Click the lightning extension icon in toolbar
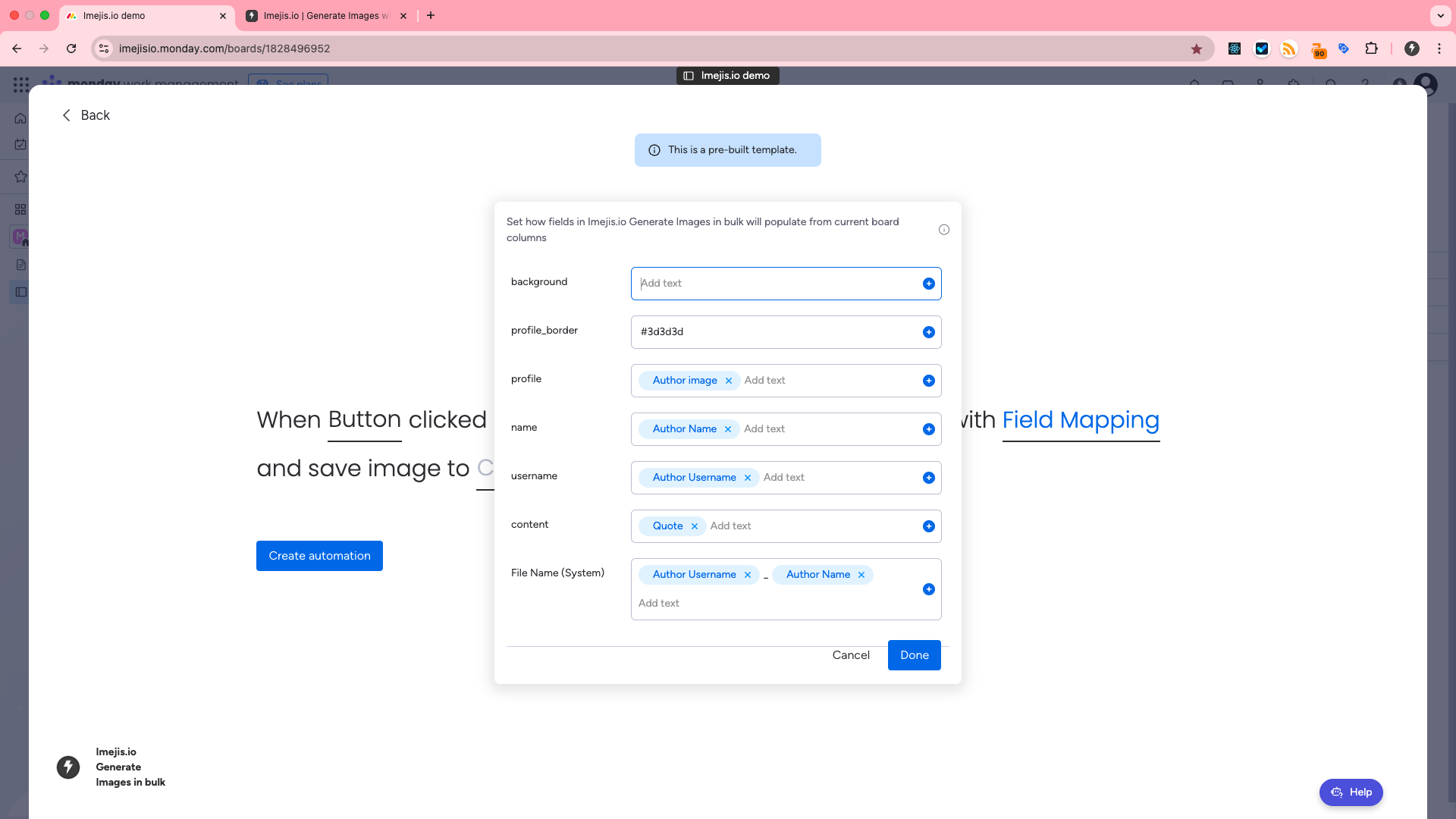This screenshot has height=819, width=1456. pyautogui.click(x=1412, y=49)
